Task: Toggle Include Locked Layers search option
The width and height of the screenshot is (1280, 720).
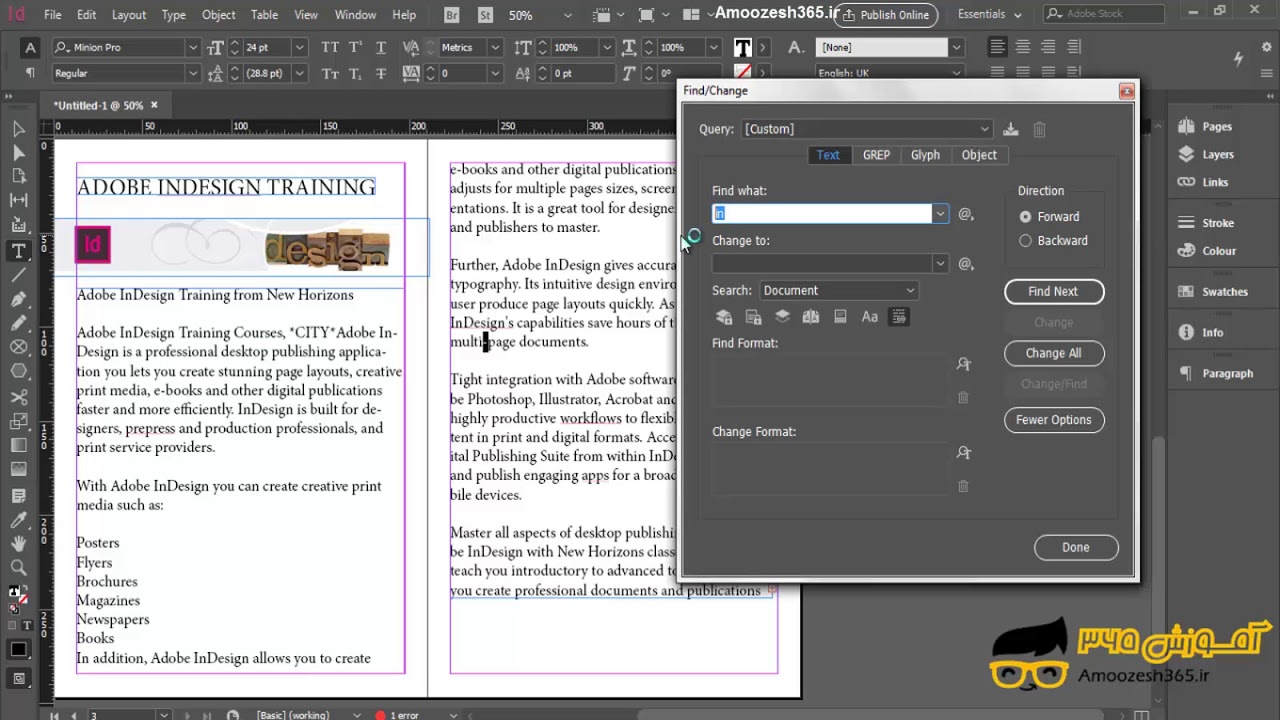Action: (724, 317)
